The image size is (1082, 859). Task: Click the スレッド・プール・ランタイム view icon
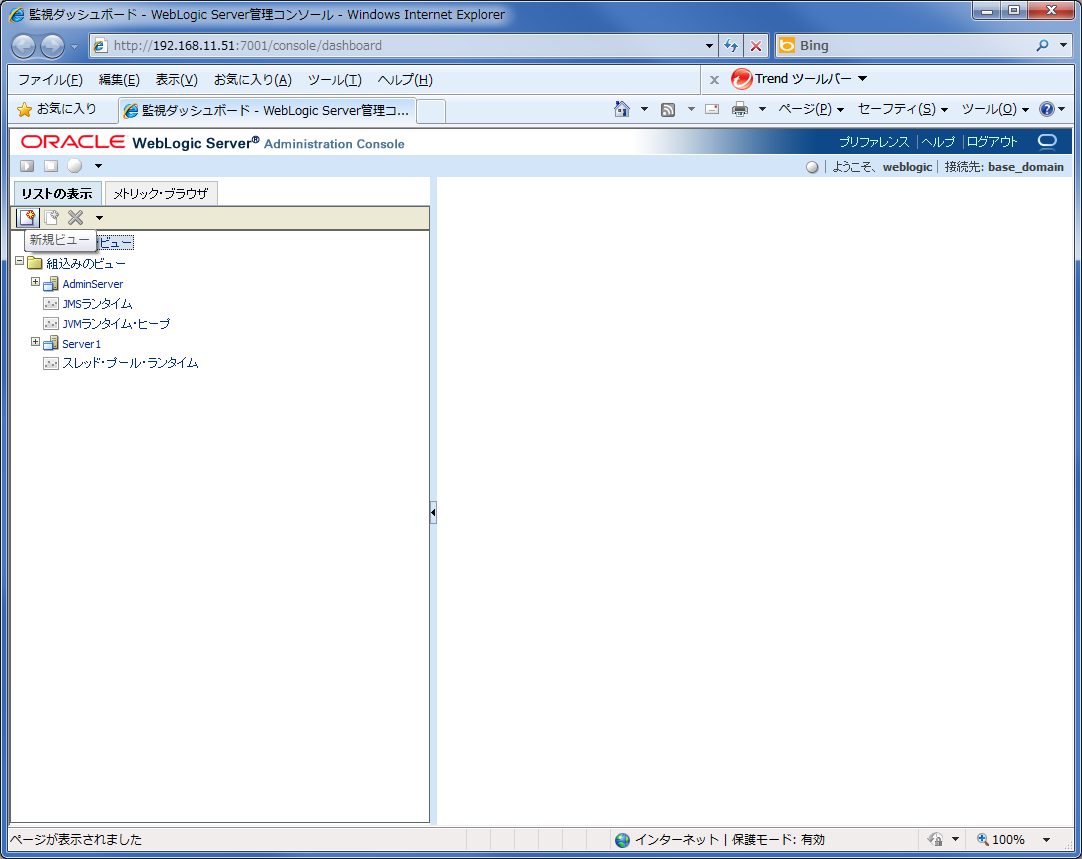click(x=51, y=364)
